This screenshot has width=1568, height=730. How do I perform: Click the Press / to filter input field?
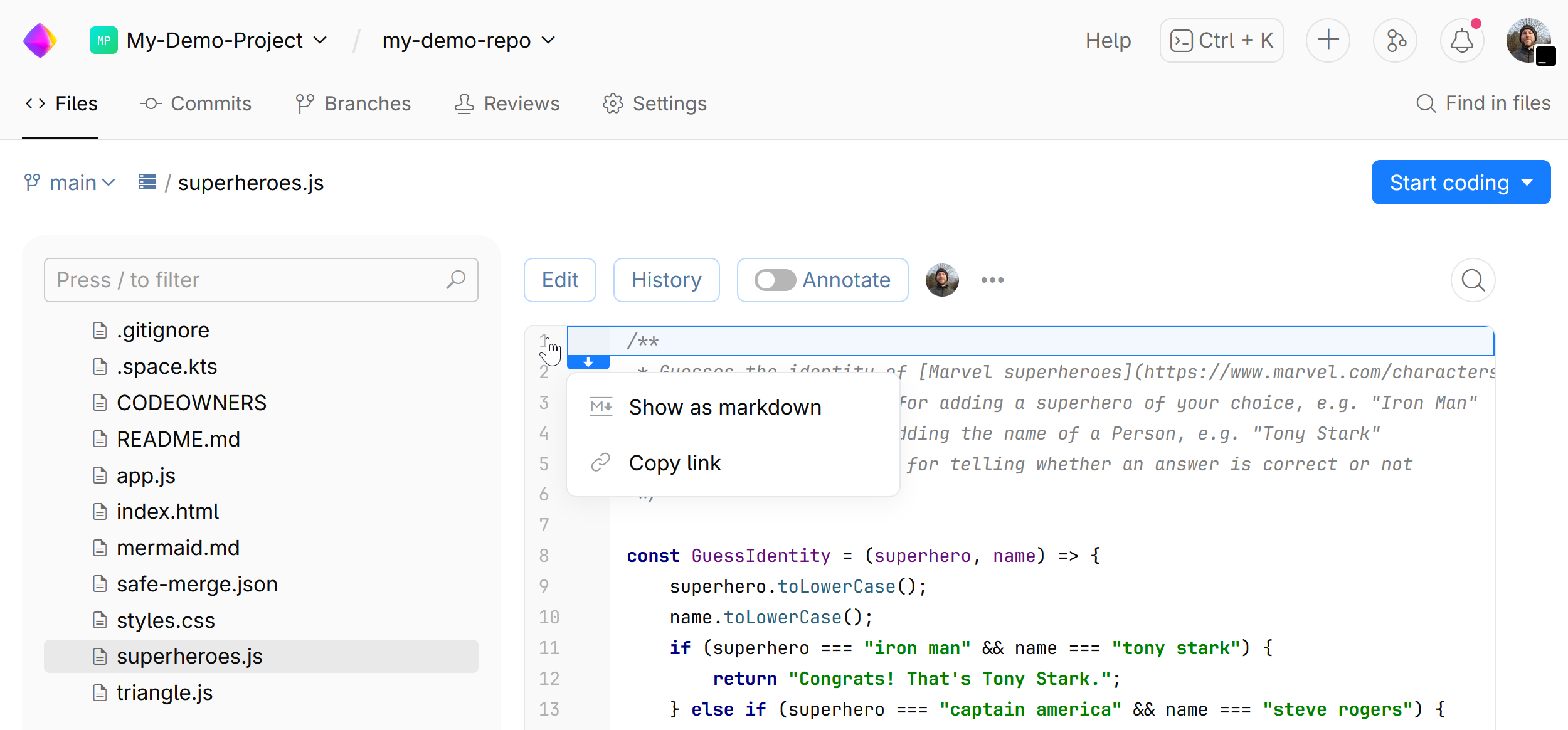pyautogui.click(x=251, y=280)
